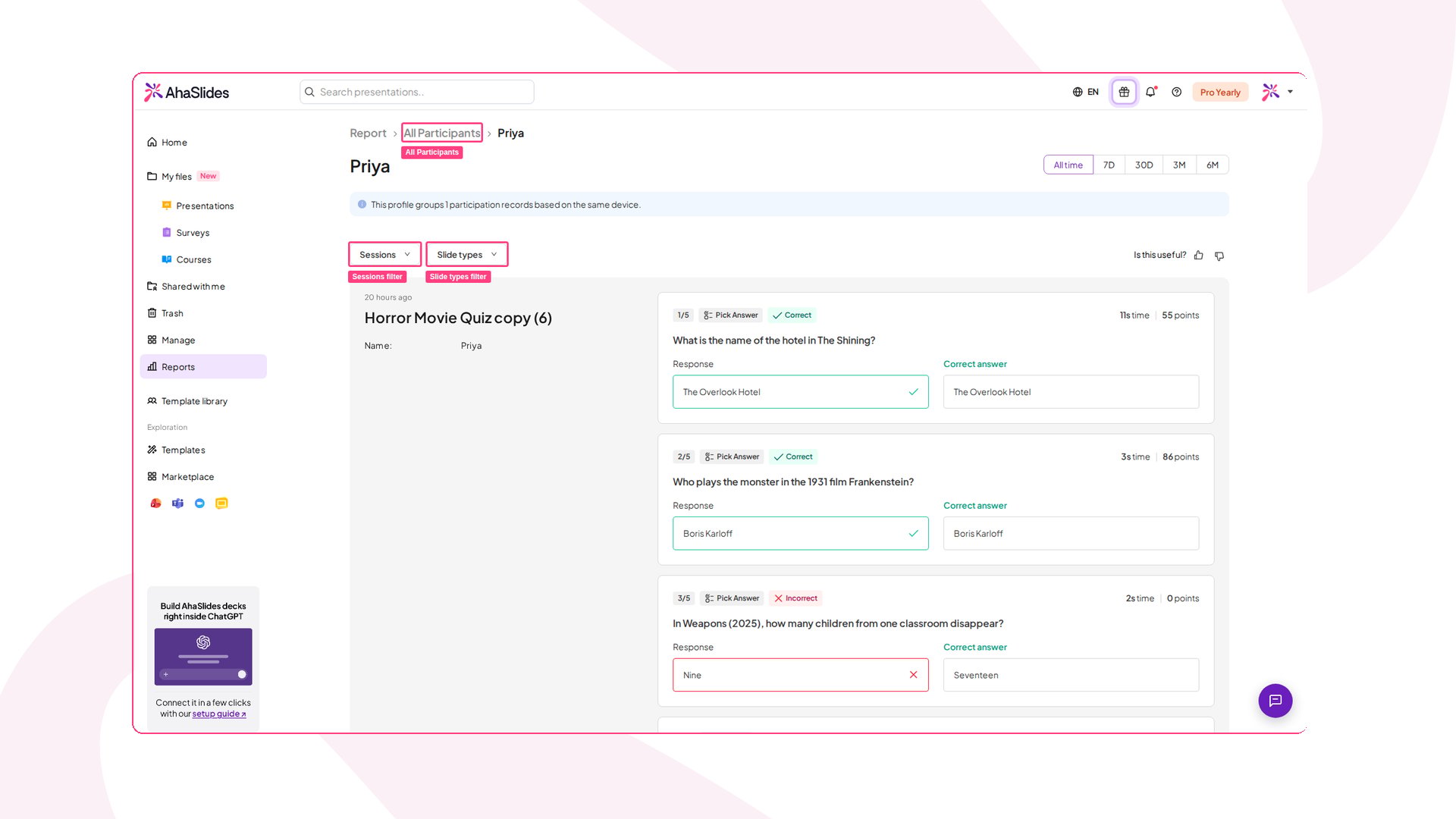Screen dimensions: 1456x819
Task: Click the Horror Movie Quiz copy (6) title
Action: [458, 318]
